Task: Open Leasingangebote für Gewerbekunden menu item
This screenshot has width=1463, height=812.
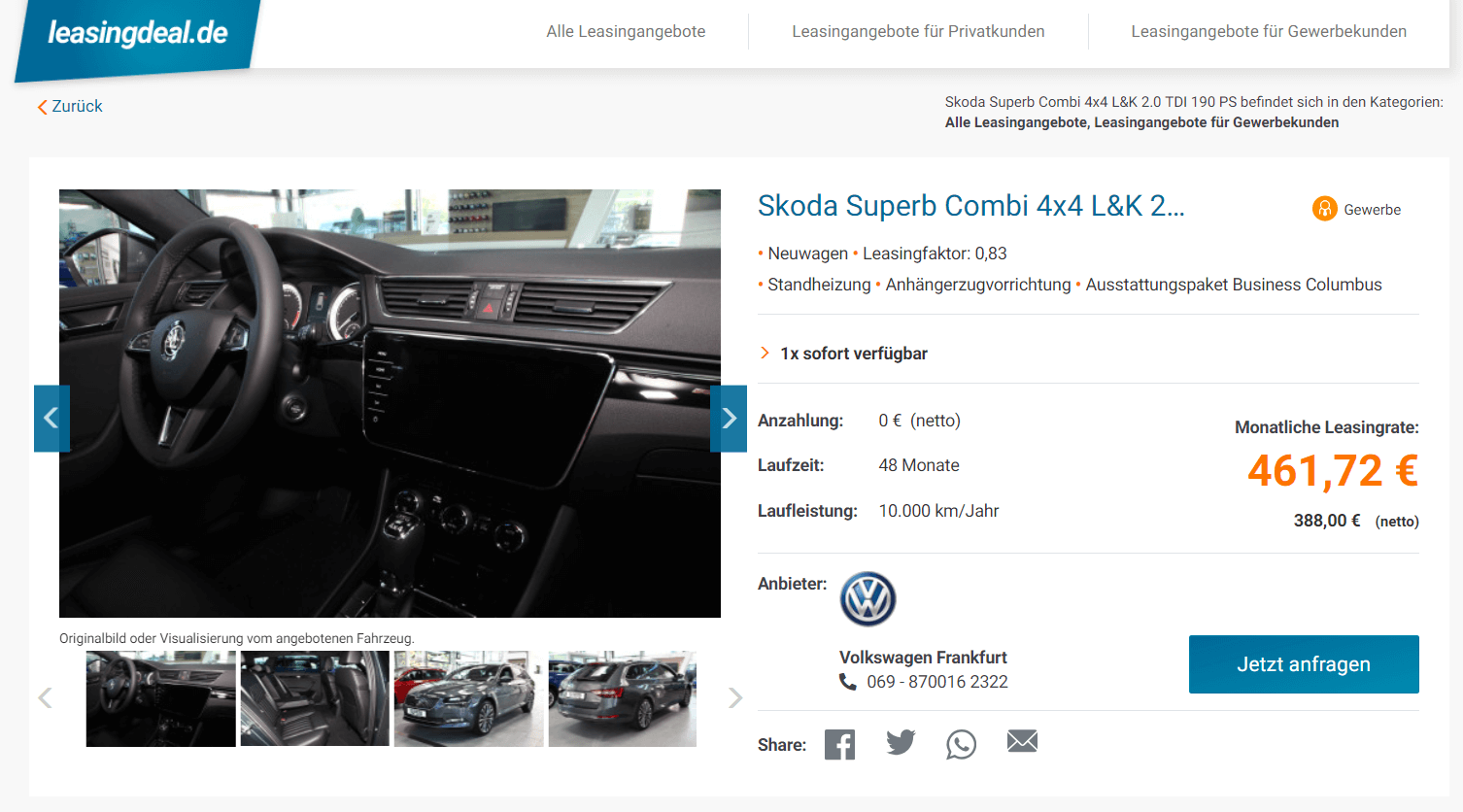Action: (1269, 31)
